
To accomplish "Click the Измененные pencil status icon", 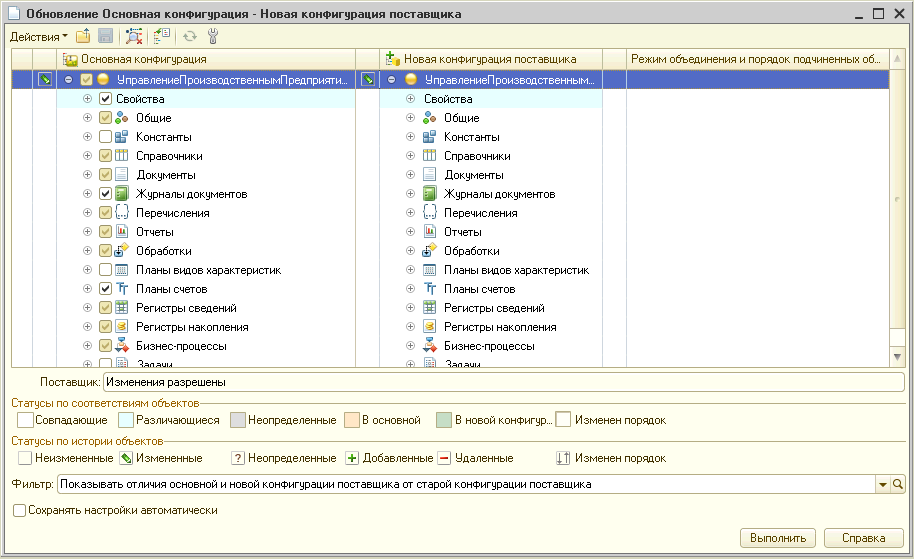I will [126, 458].
